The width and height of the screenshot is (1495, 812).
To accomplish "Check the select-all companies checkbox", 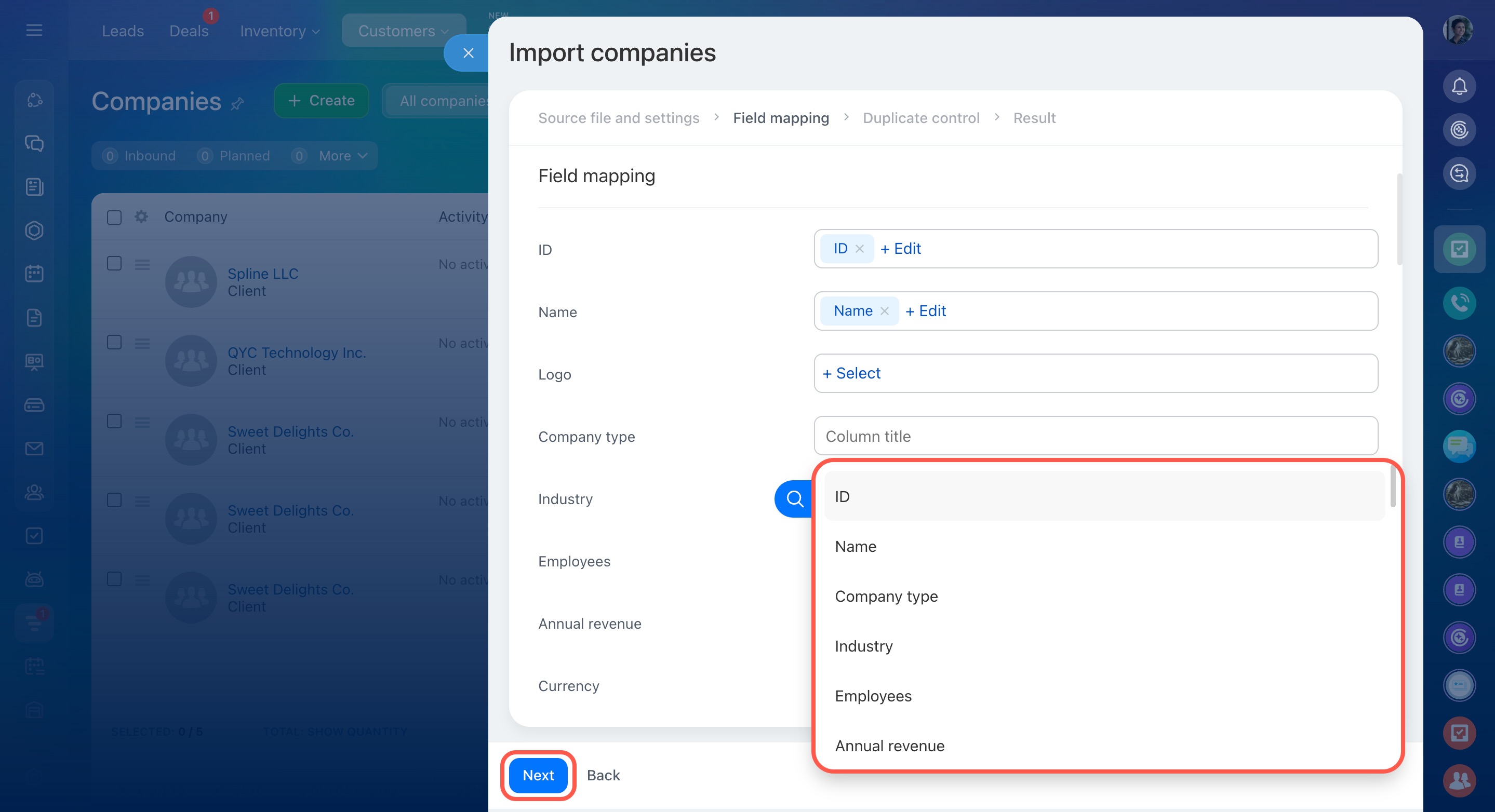I will click(114, 217).
